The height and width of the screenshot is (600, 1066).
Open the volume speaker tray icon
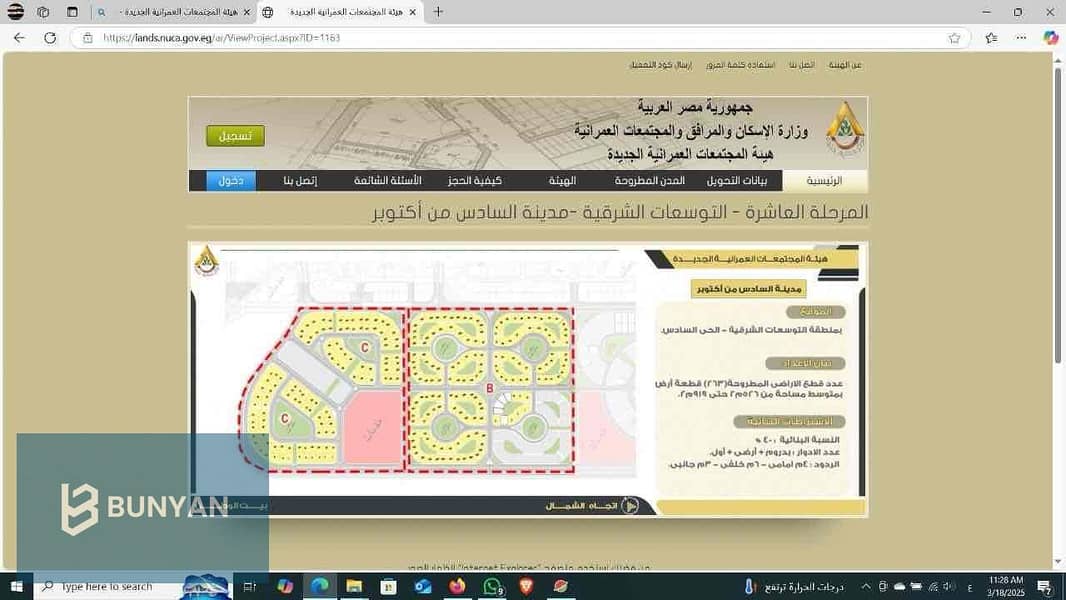(x=949, y=586)
